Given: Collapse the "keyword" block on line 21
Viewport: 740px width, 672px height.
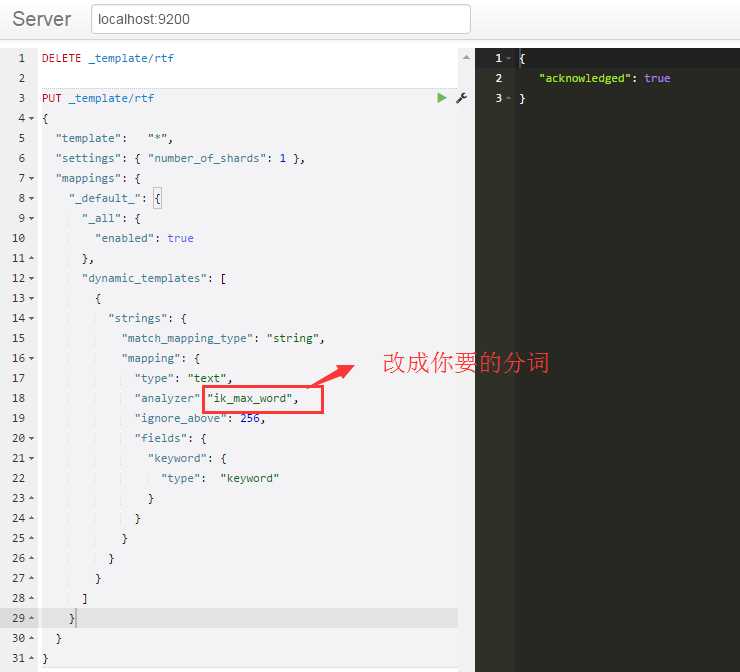Looking at the screenshot, I should 32,458.
